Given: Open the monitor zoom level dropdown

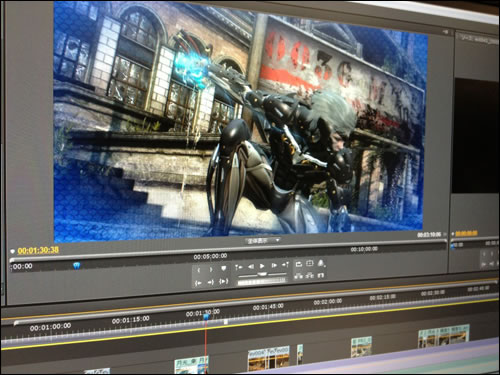Looking at the screenshot, I should [x=263, y=240].
